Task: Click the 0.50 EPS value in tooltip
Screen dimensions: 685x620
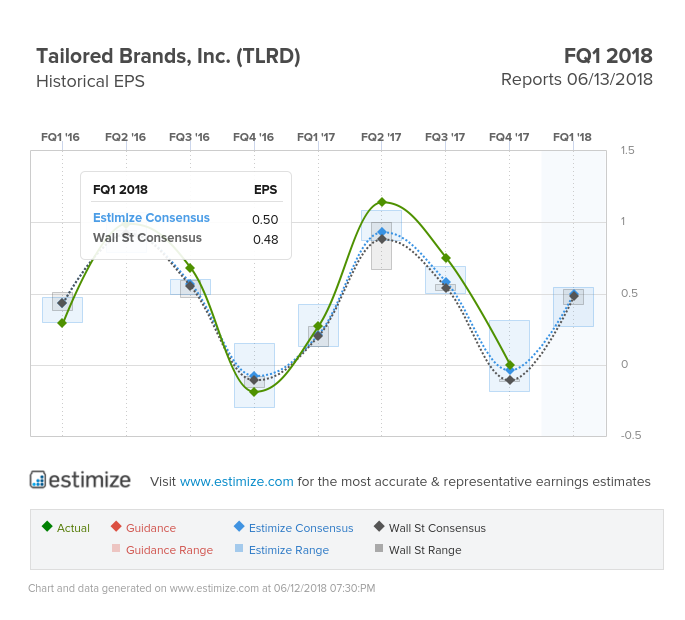Action: (265, 219)
